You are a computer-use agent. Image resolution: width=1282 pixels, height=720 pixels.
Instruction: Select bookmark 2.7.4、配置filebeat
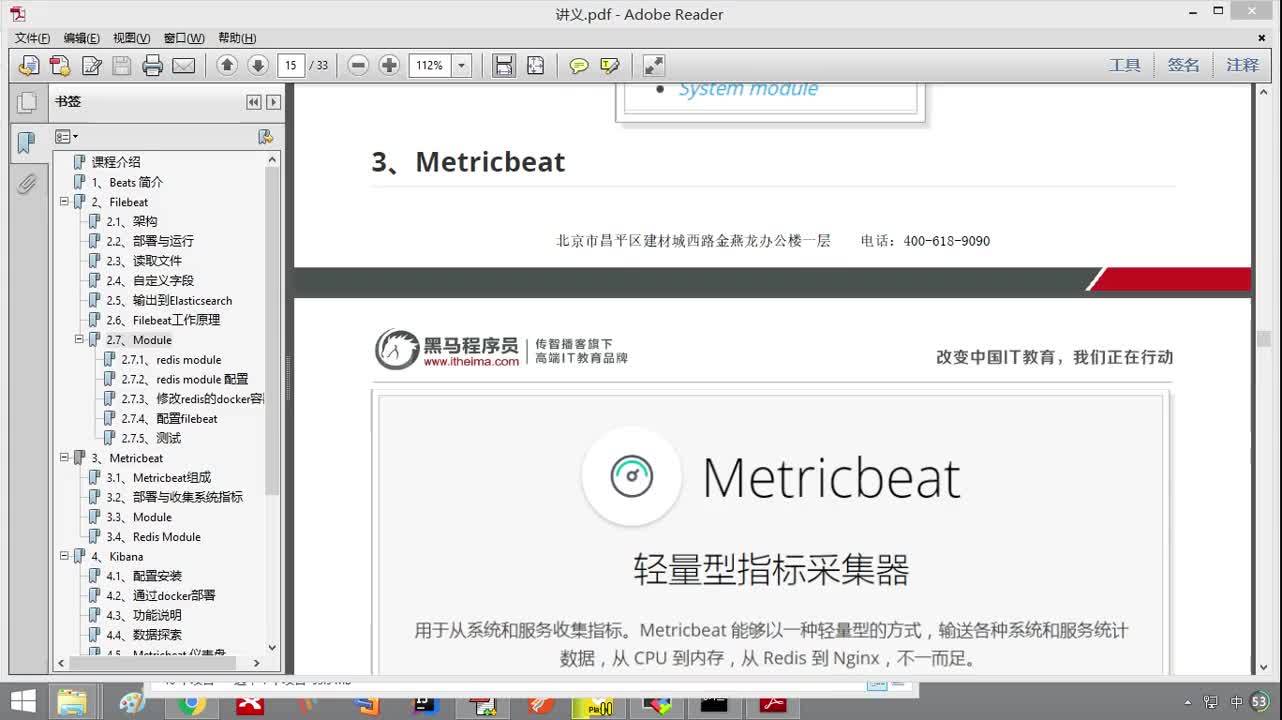click(x=169, y=418)
